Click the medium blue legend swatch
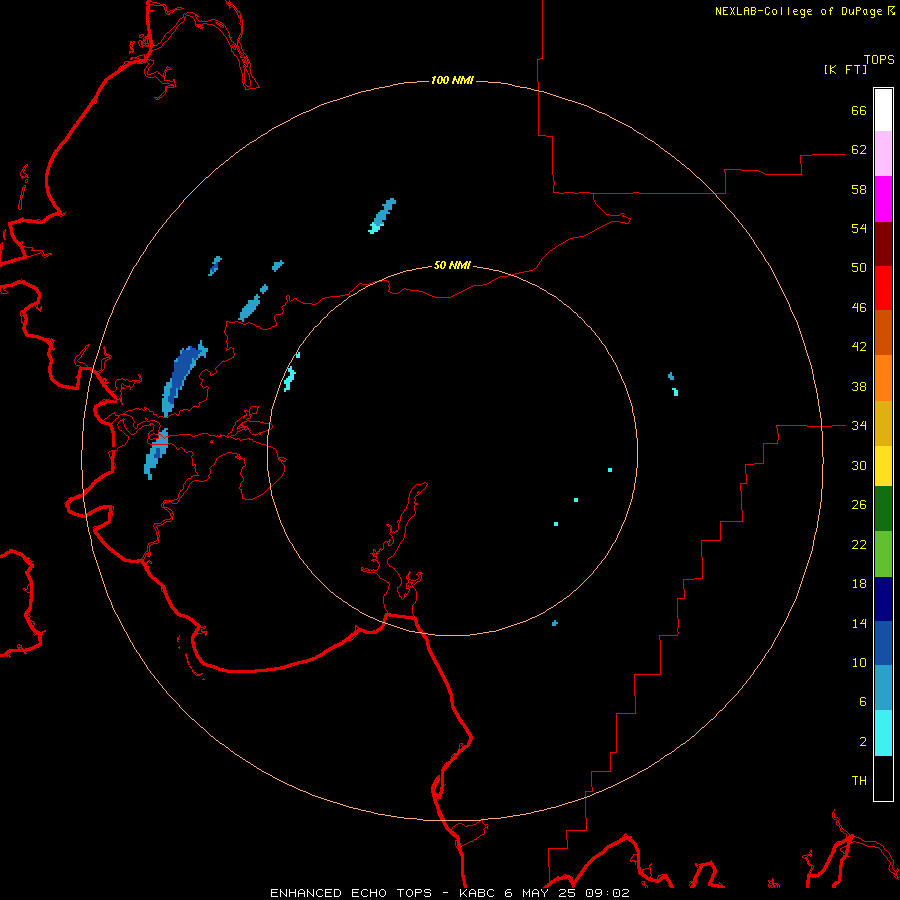Viewport: 900px width, 900px height. 883,643
